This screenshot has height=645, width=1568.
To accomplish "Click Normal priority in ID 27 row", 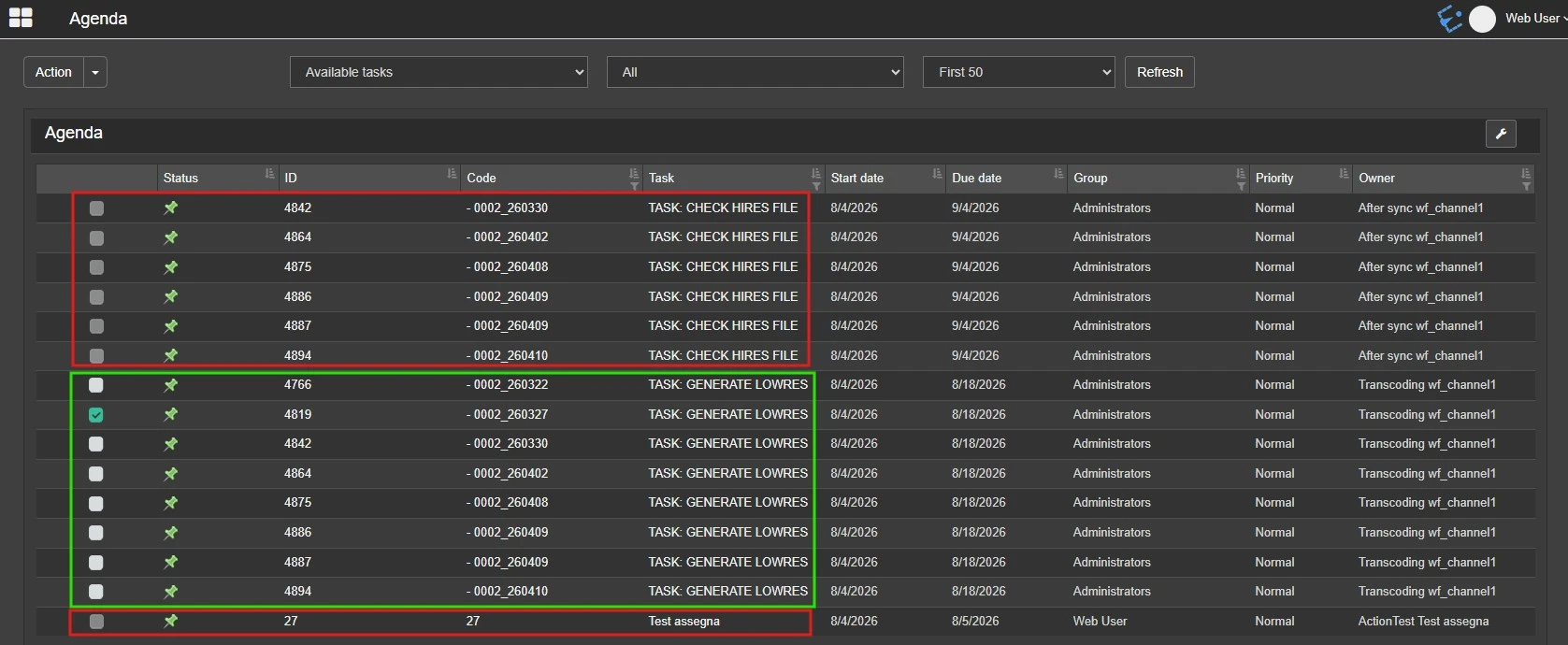I will click(x=1274, y=621).
